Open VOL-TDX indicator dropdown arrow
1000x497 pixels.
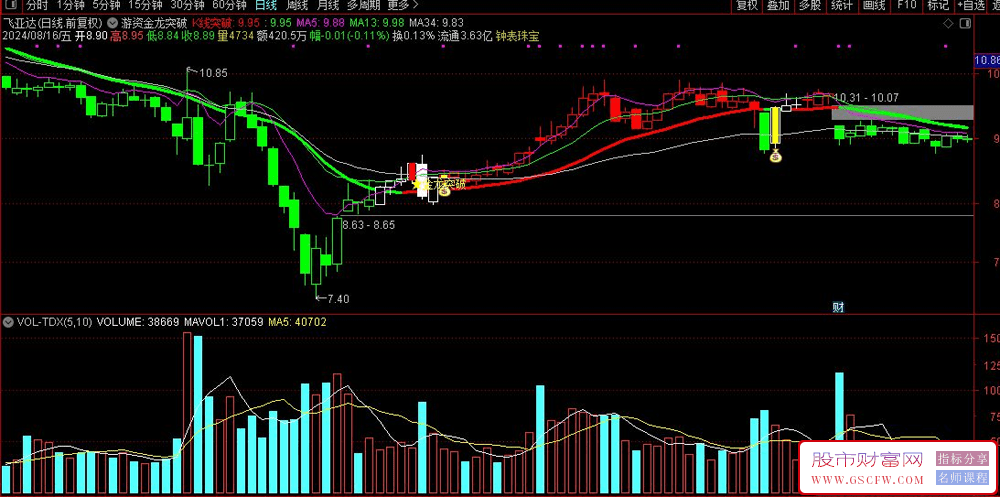point(8,322)
